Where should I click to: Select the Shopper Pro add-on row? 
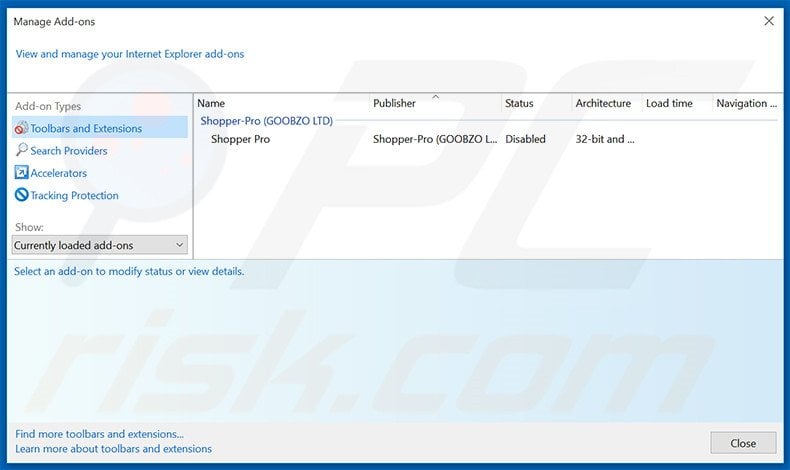[240, 139]
